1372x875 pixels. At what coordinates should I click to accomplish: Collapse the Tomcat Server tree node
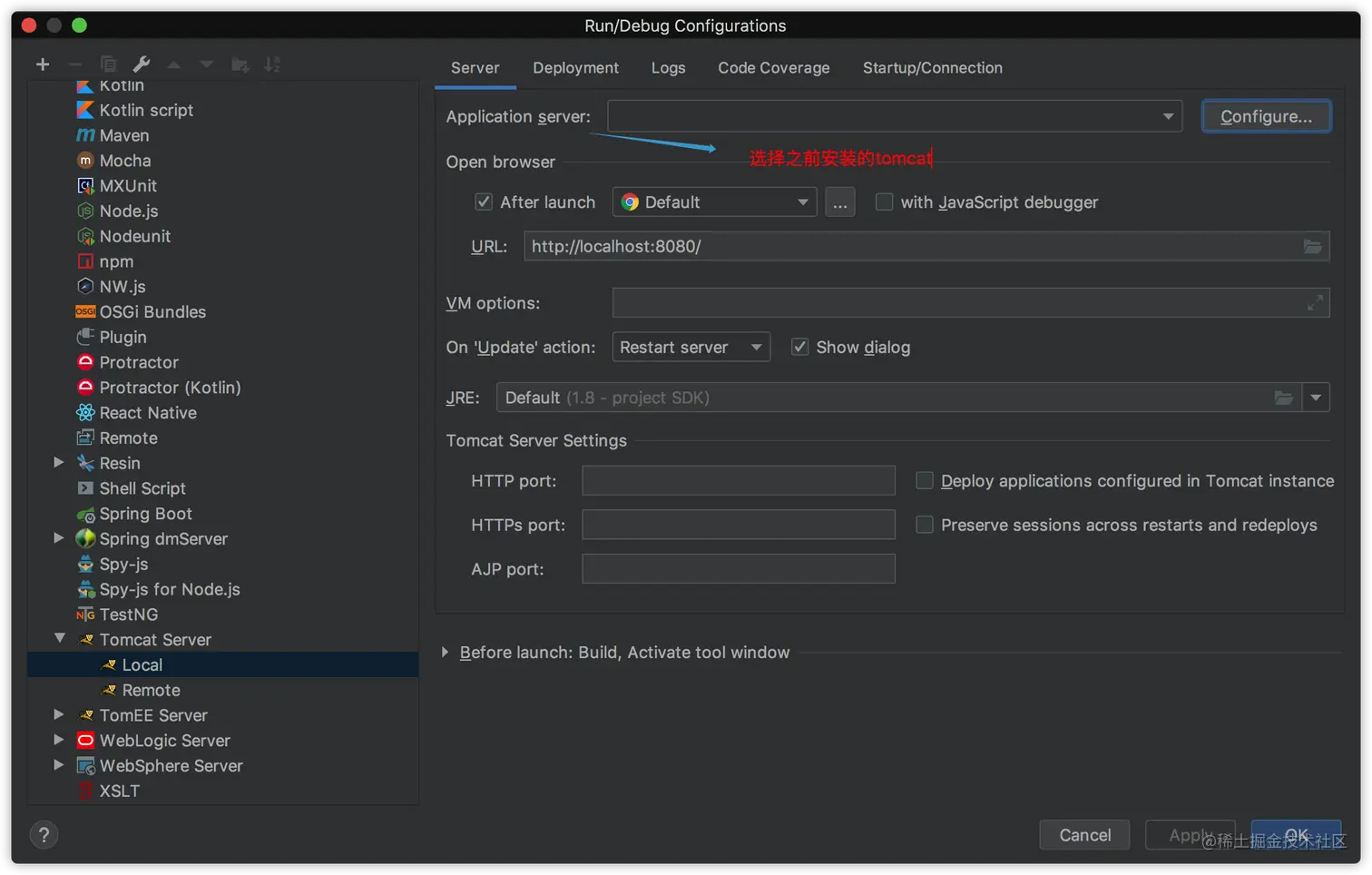tap(59, 639)
